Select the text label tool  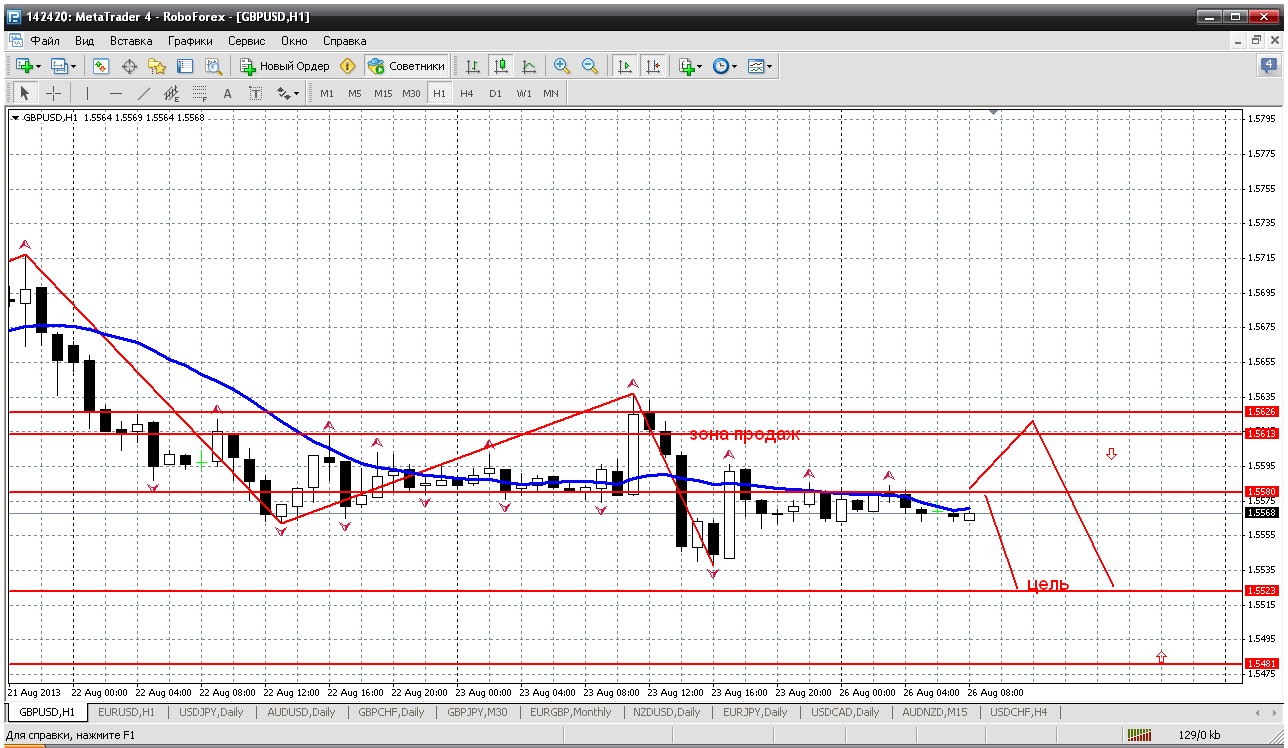pyautogui.click(x=255, y=93)
